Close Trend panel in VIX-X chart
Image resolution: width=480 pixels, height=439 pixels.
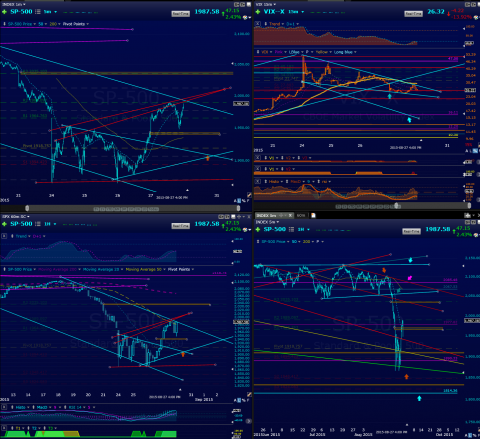click(258, 24)
